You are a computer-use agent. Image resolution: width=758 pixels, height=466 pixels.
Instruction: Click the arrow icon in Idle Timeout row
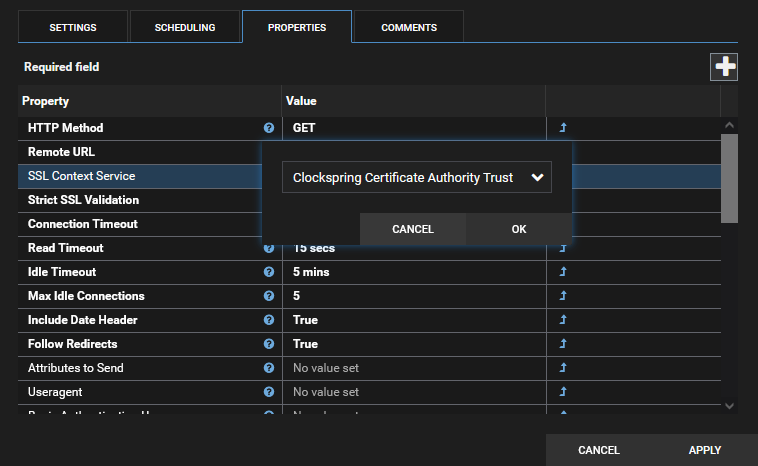563,272
